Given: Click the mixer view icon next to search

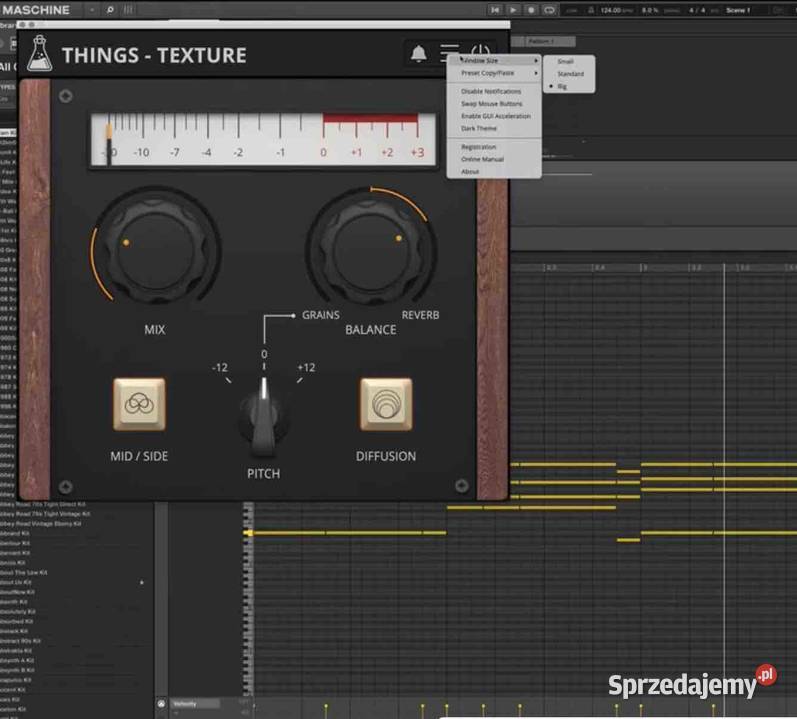Looking at the screenshot, I should 129,10.
